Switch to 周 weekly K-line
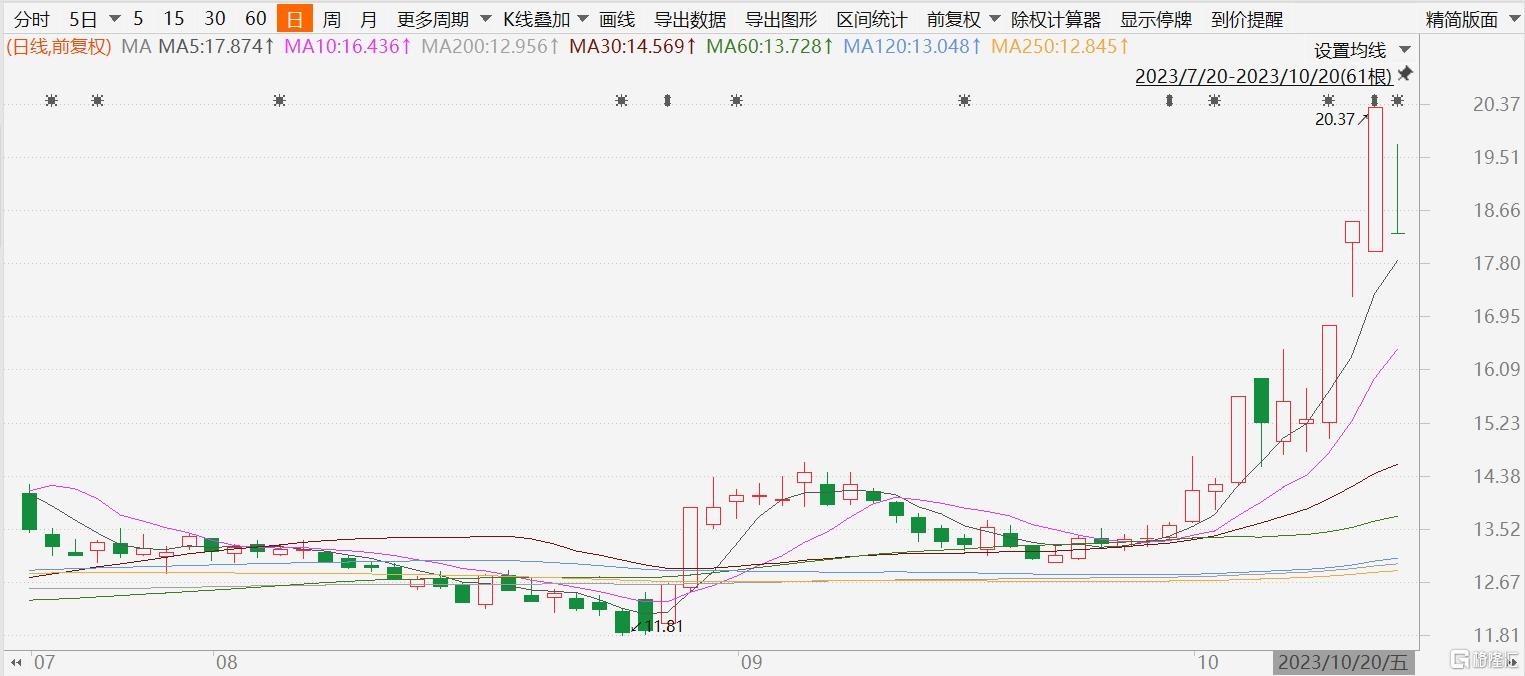The height and width of the screenshot is (676, 1525). pos(332,19)
